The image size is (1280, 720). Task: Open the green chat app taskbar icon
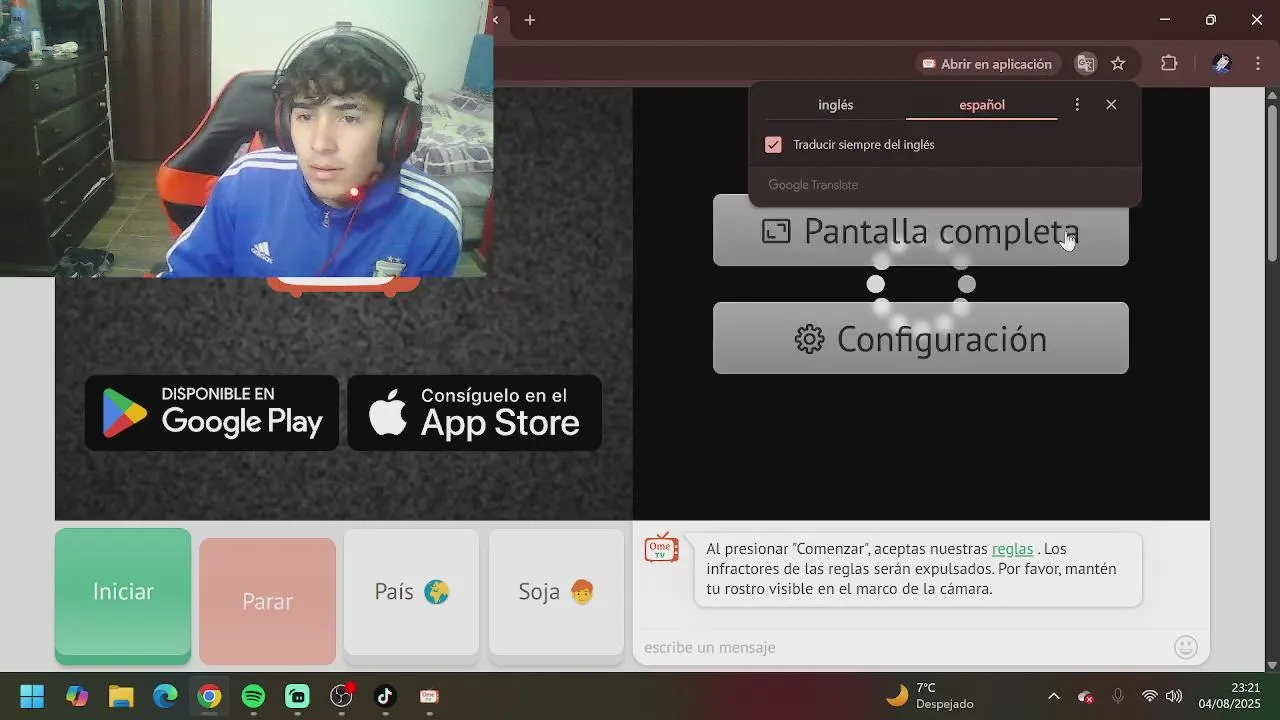(297, 696)
